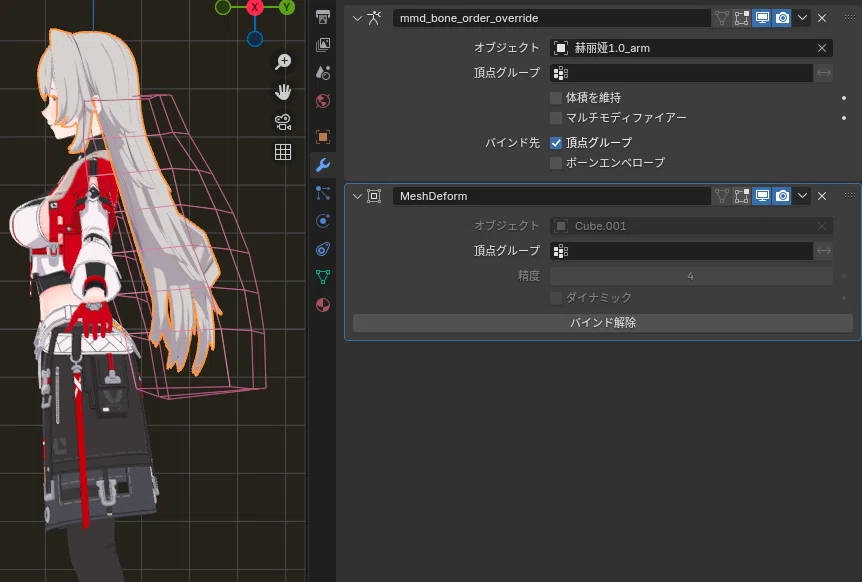Viewport: 862px width, 582px height.
Task: Open the Modifiers wrench tab
Action: click(323, 164)
